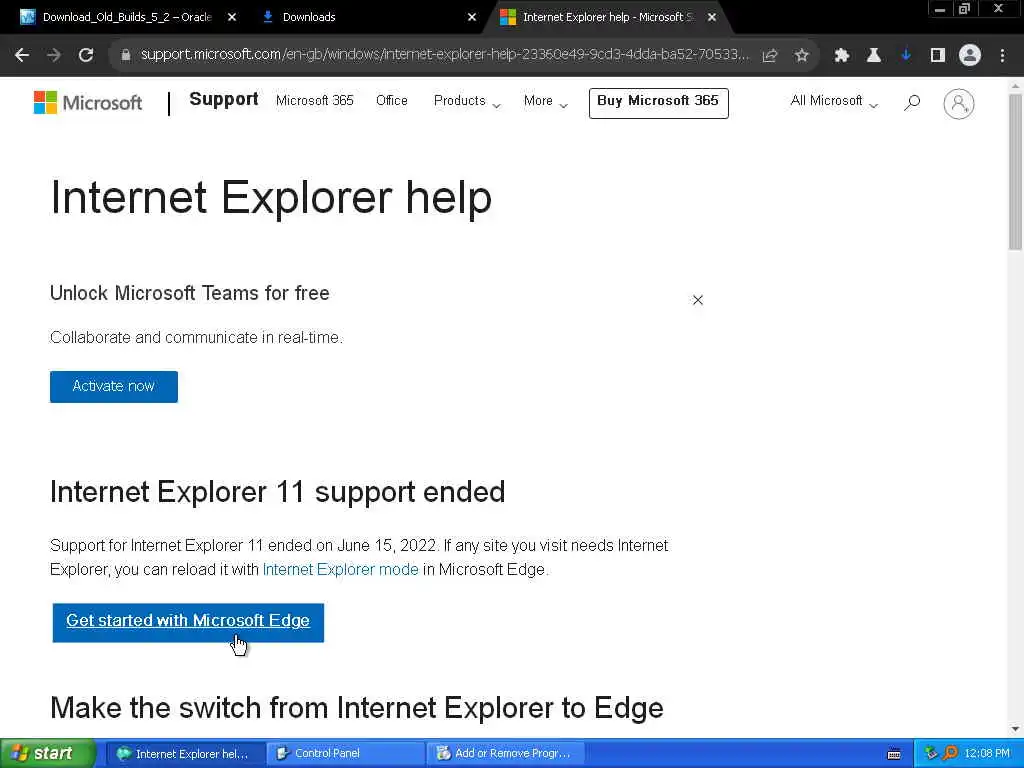The height and width of the screenshot is (768, 1024).
Task: Open the site search magnifier
Action: [912, 103]
